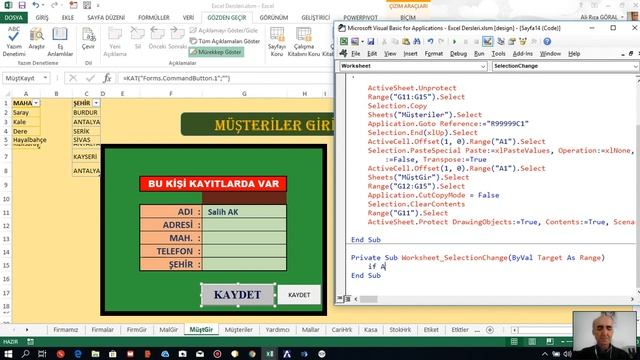
Task: Toggle Mürekkep Göster ink display
Action: pos(216,52)
